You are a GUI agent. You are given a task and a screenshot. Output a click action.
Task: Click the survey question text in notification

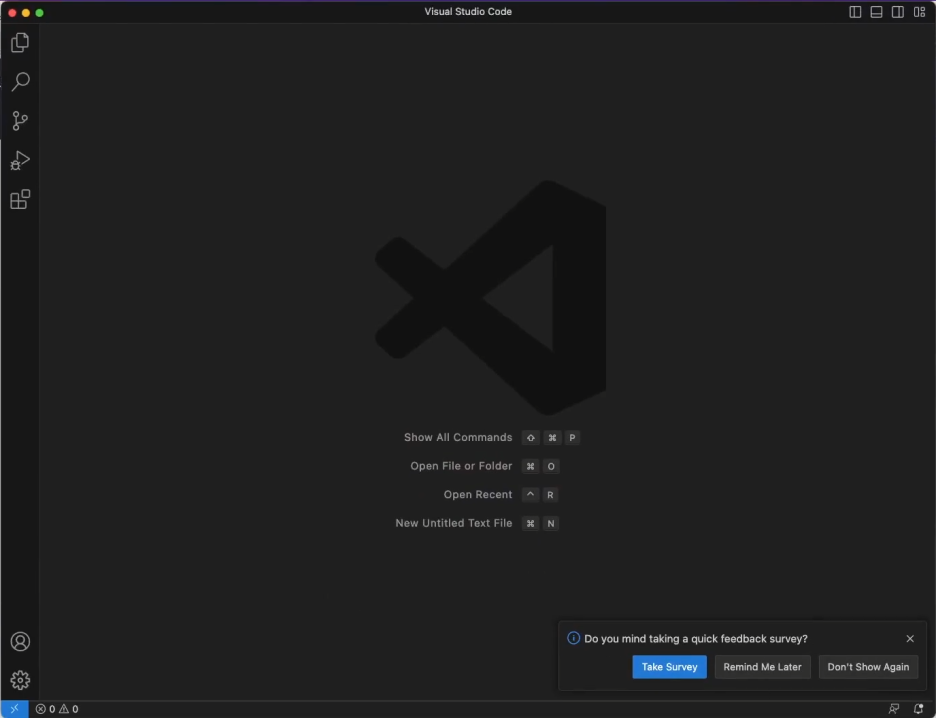pyautogui.click(x=695, y=639)
